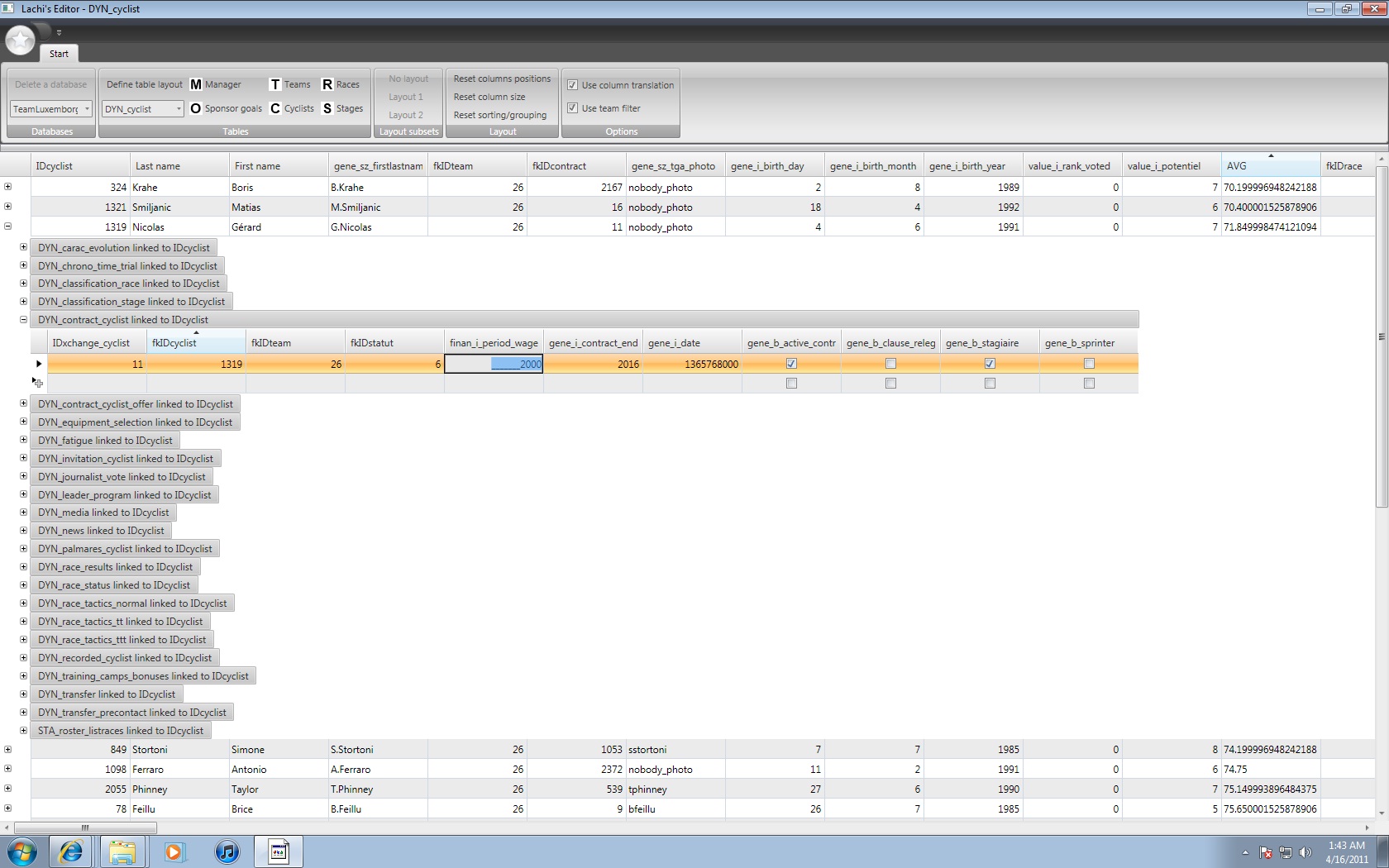Screen dimensions: 1389x868
Task: Sort by the AVG column header
Action: click(x=1270, y=166)
